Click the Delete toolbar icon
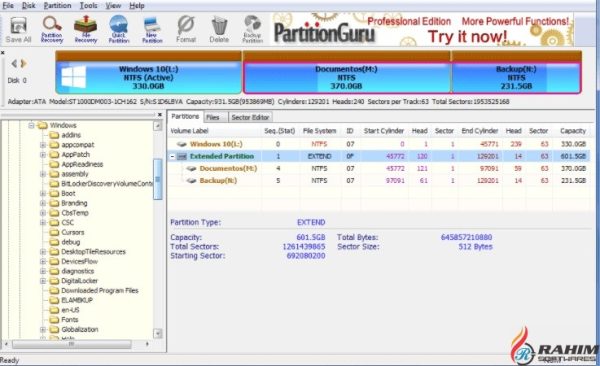 click(x=219, y=29)
